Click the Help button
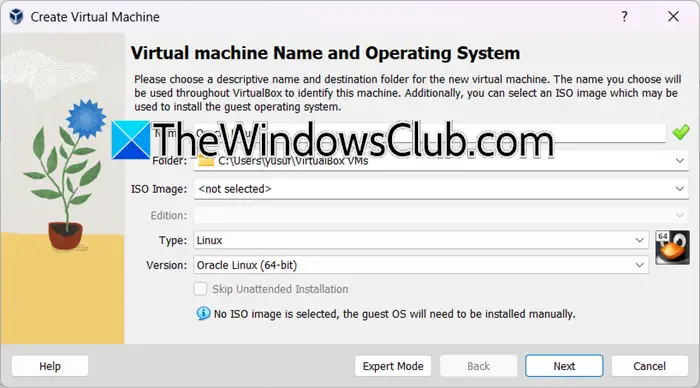The width and height of the screenshot is (700, 388). click(50, 366)
